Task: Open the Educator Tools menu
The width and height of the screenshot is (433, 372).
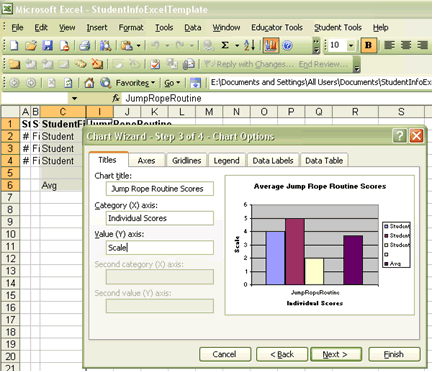Action: 277,28
